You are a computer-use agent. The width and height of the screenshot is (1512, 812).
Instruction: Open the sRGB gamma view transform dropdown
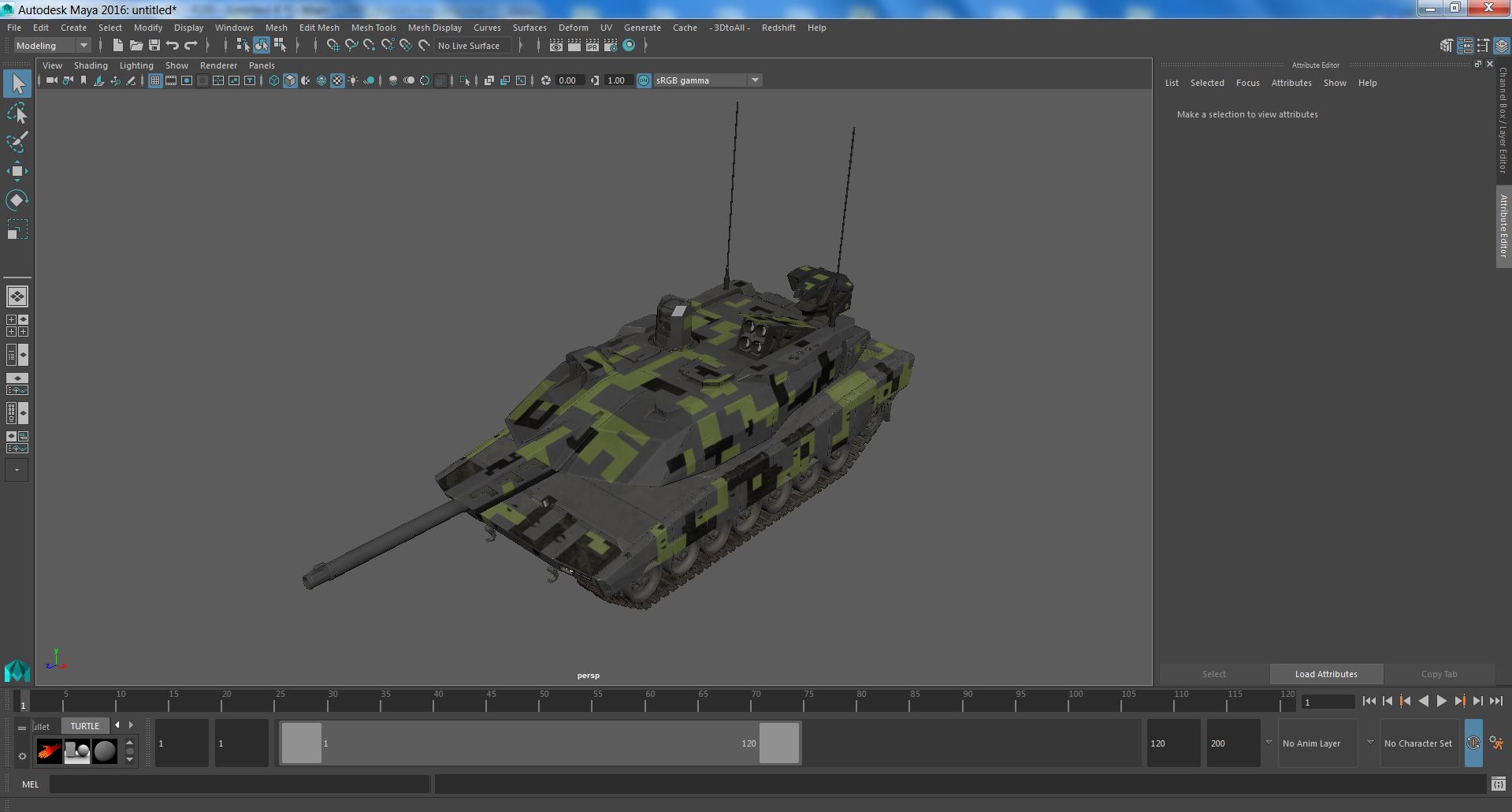click(708, 80)
